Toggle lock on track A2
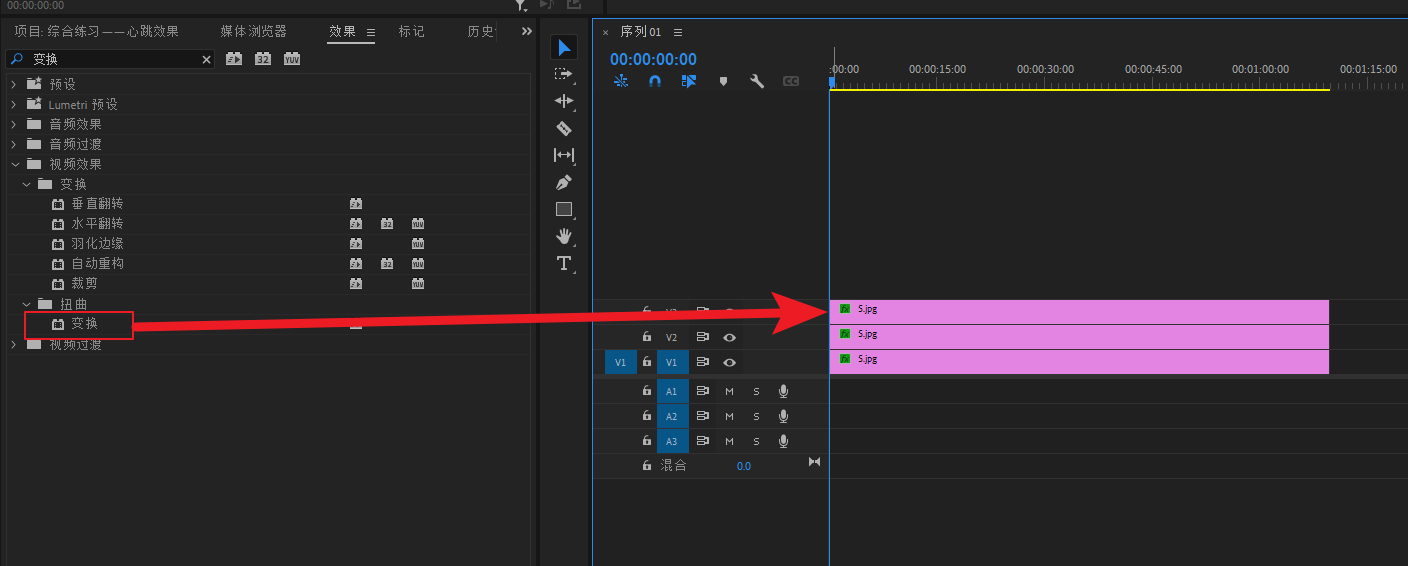The width and height of the screenshot is (1408, 566). [647, 416]
